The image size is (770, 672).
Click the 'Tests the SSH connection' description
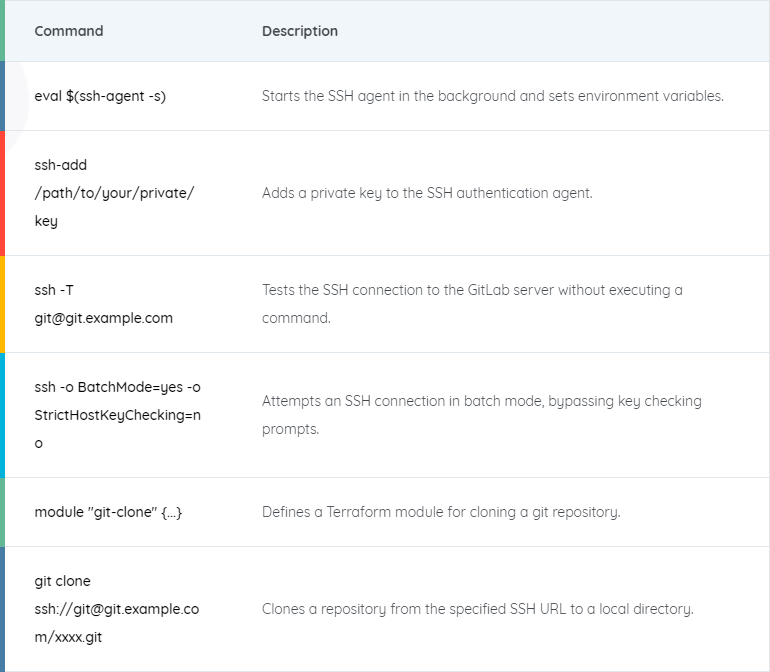point(472,304)
